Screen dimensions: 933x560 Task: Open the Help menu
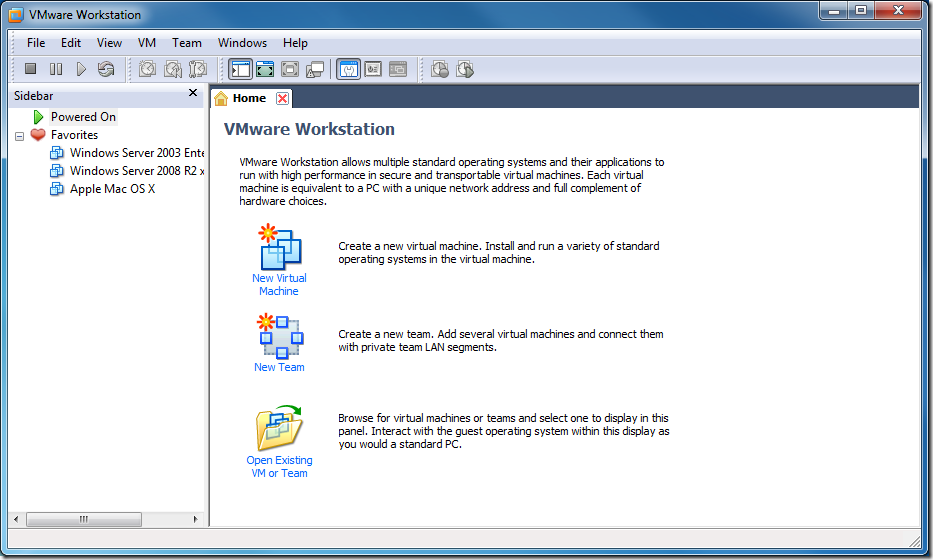pos(295,43)
